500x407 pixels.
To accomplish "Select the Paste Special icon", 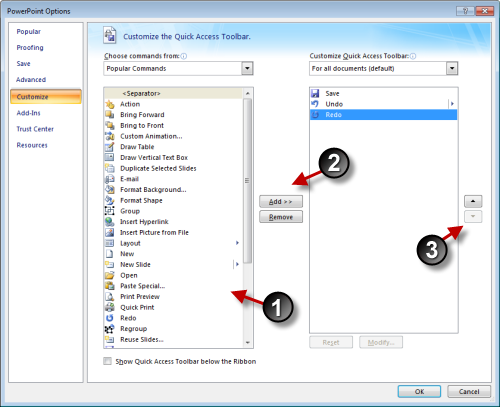I will [x=110, y=286].
